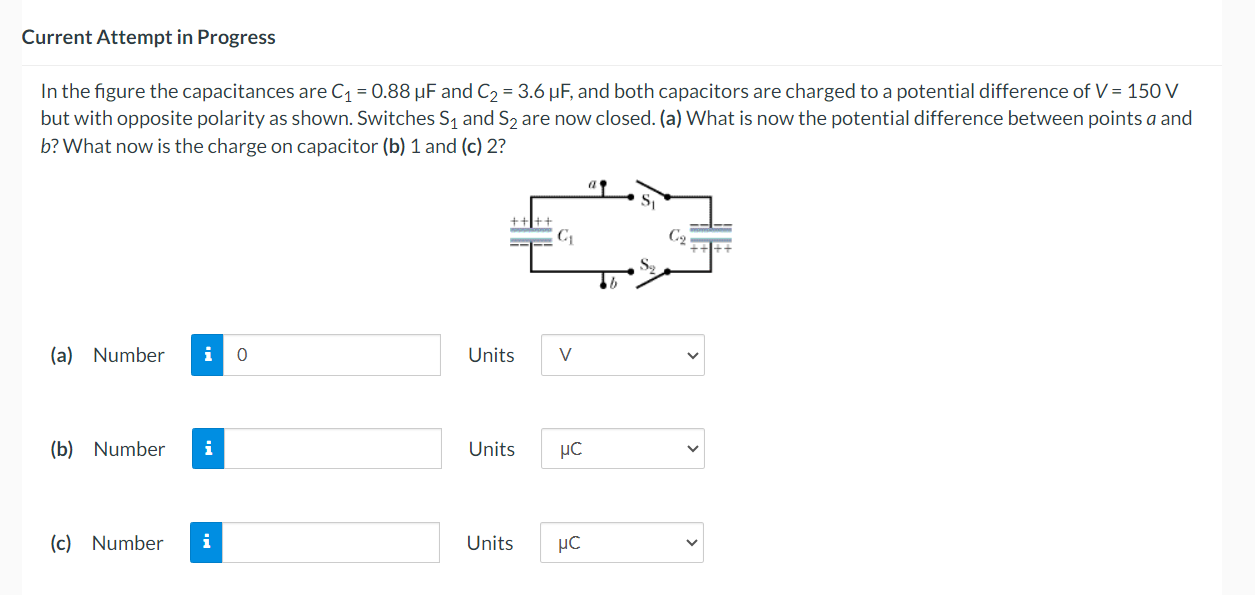Click point b terminal in the figure
The image size is (1255, 595).
point(604,283)
